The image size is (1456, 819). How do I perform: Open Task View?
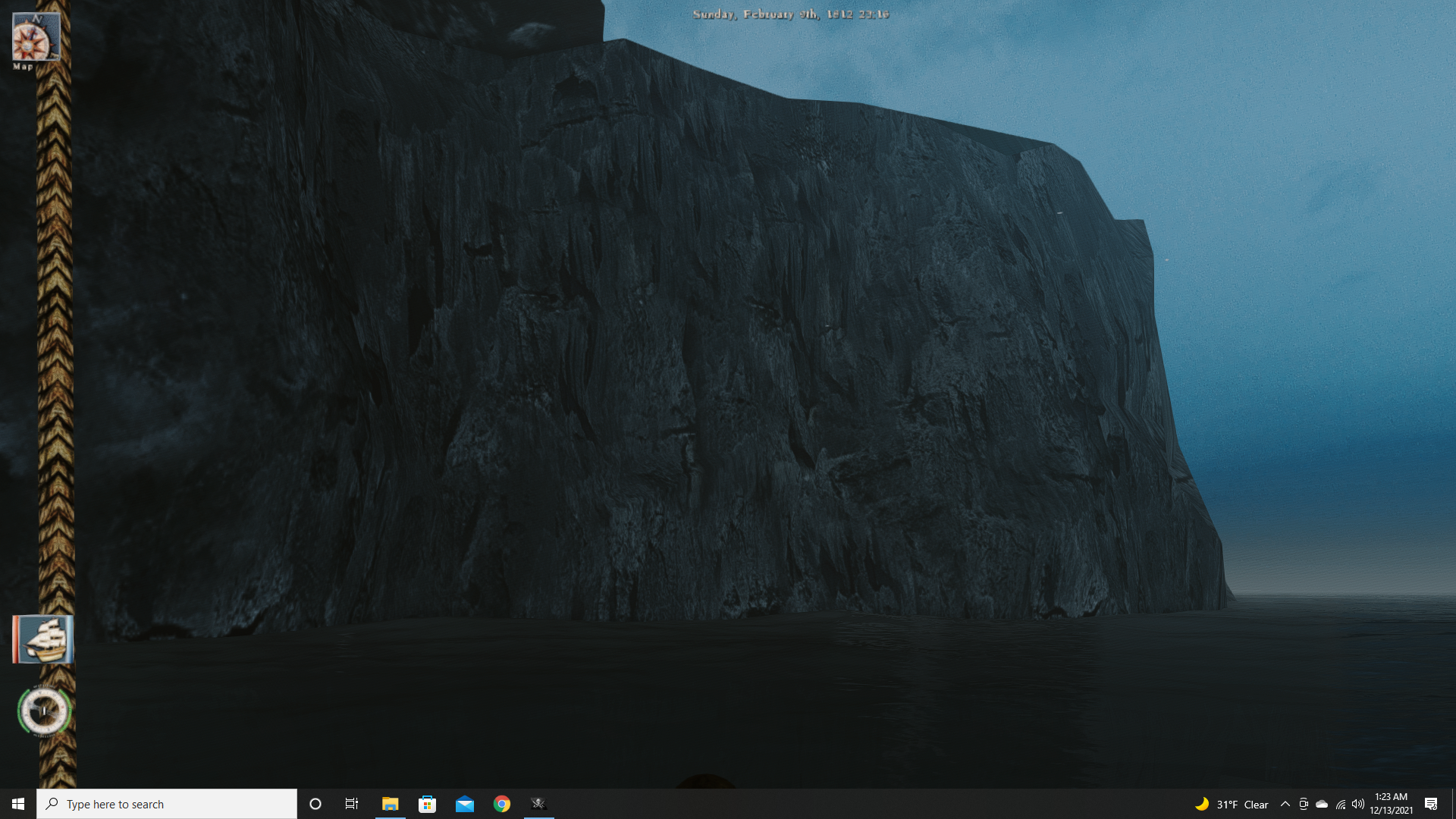point(352,804)
